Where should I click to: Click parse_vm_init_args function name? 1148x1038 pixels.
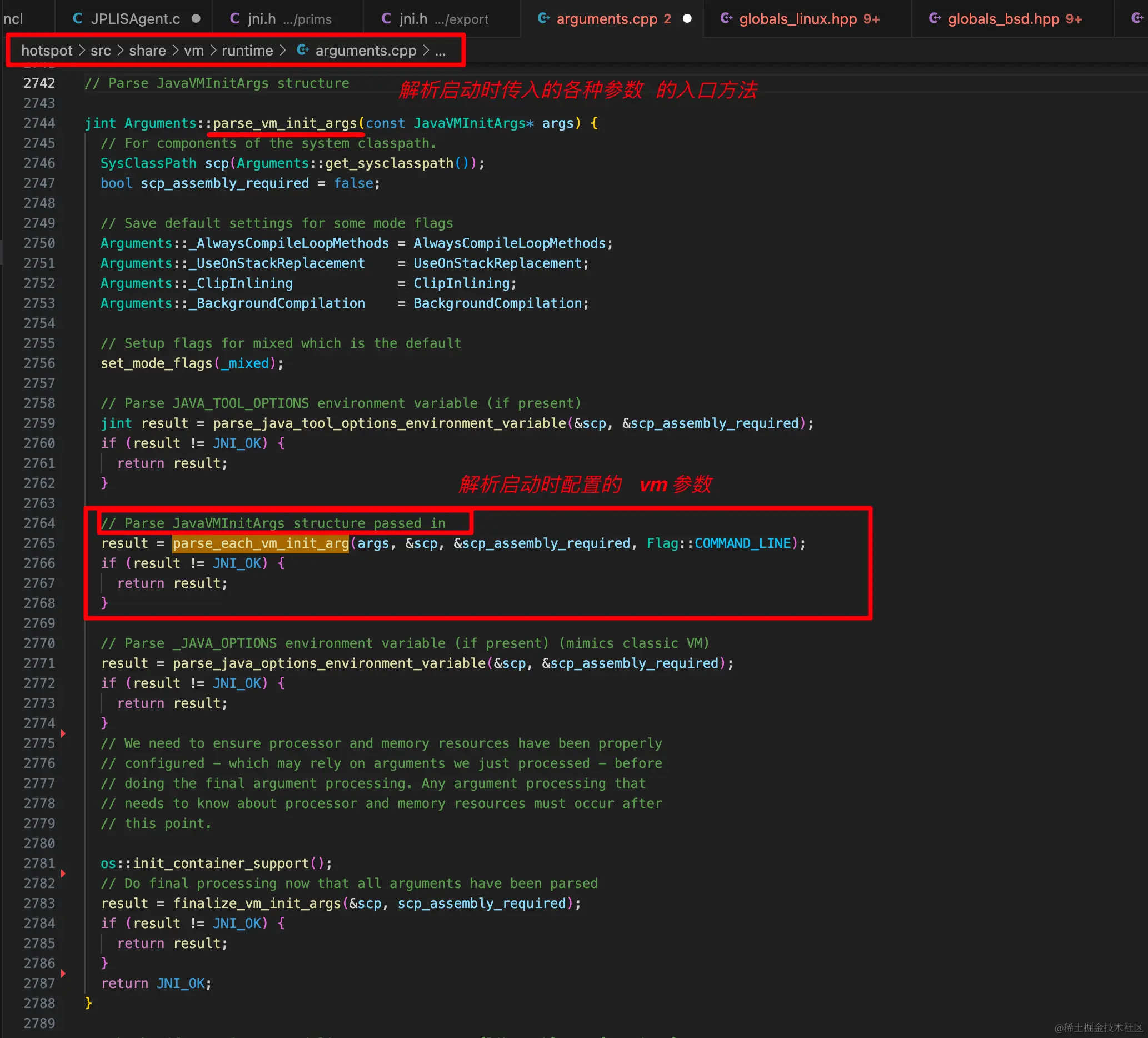(284, 123)
